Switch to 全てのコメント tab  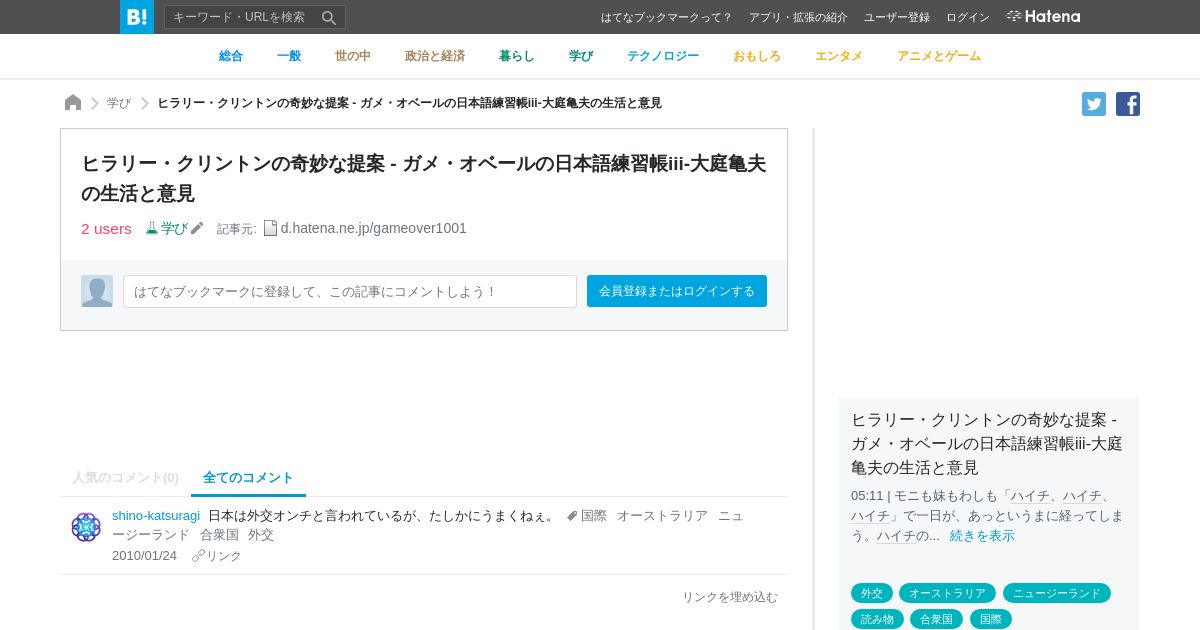click(248, 478)
